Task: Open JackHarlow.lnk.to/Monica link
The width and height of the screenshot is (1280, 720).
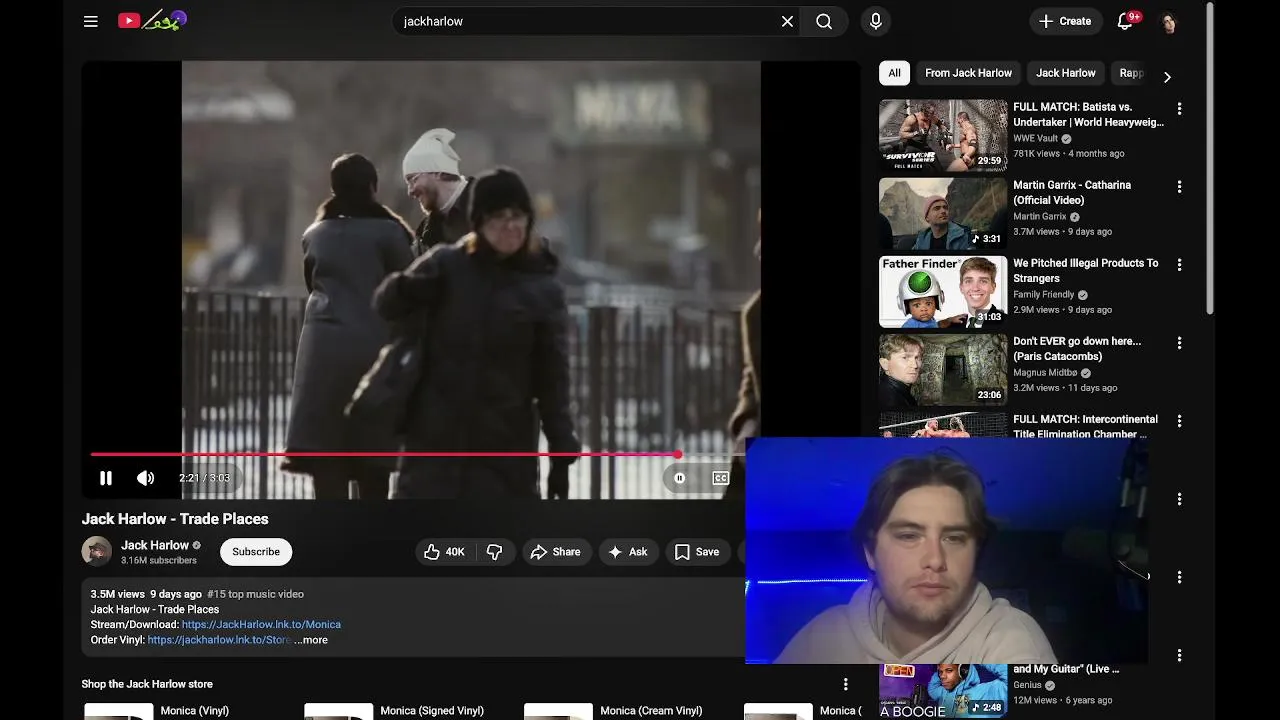Action: [261, 624]
